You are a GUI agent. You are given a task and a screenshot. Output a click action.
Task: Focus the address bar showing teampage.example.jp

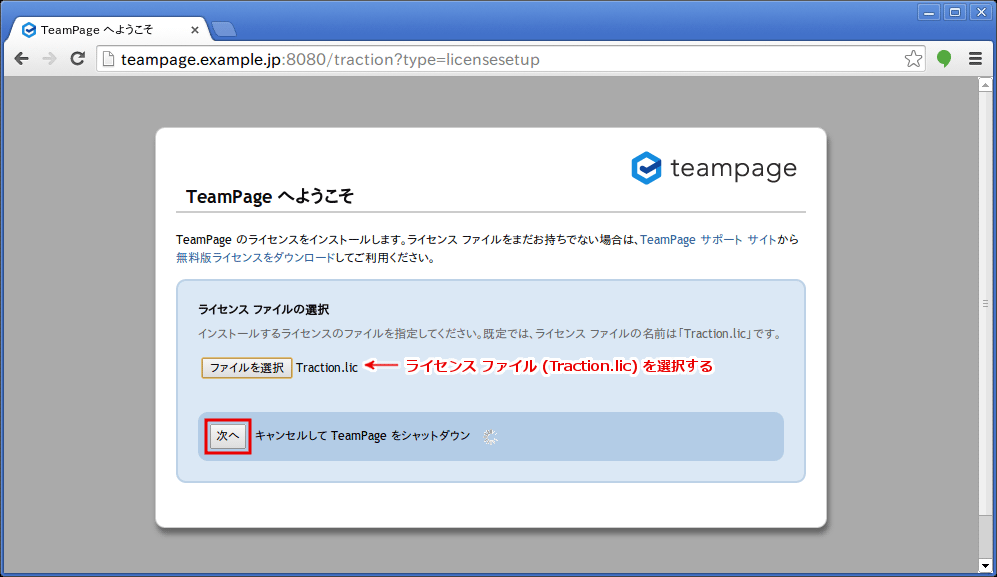(x=500, y=60)
